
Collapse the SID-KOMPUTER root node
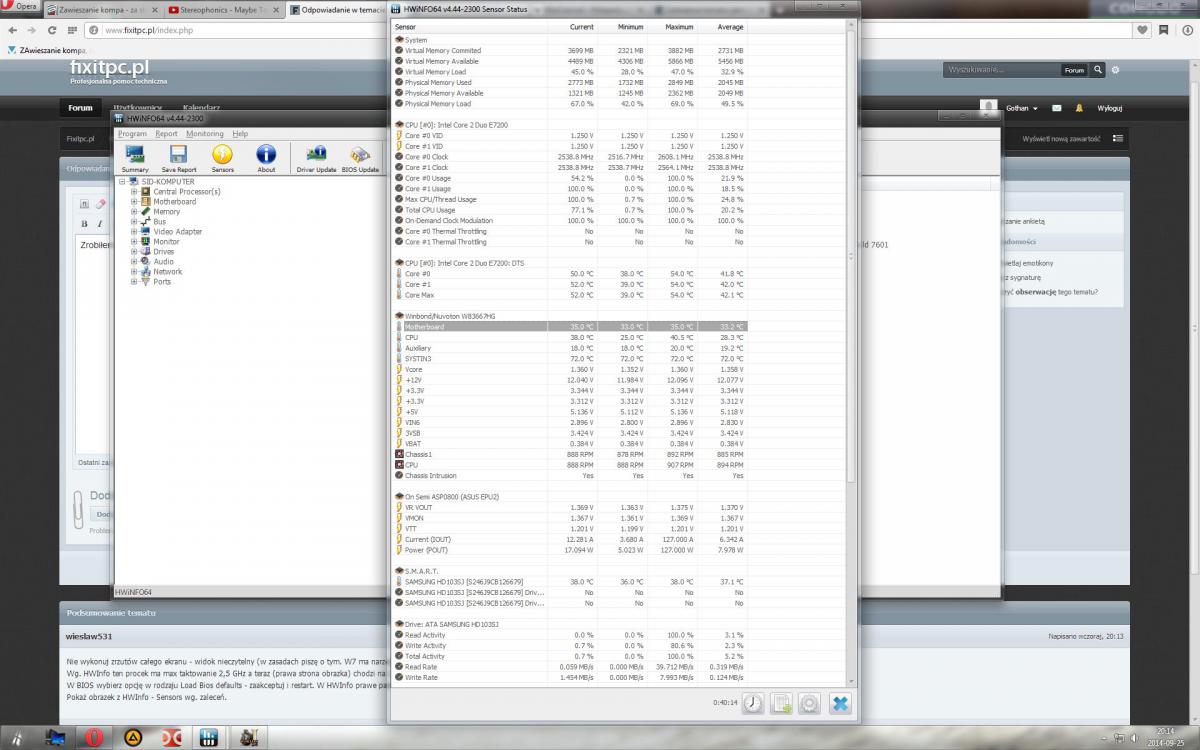point(122,181)
